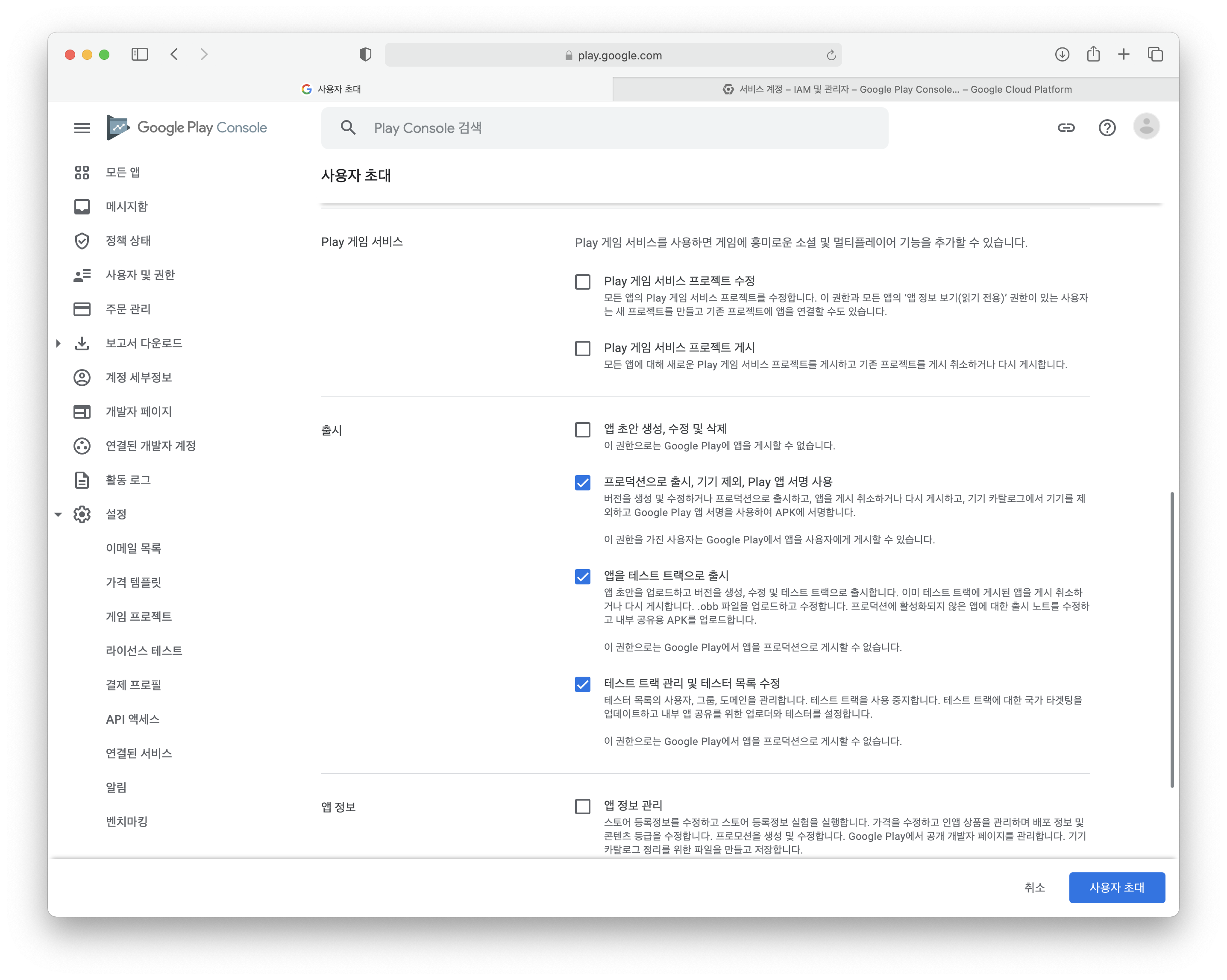Click the blue 사용자 초대 button
Image resolution: width=1227 pixels, height=980 pixels.
click(x=1116, y=887)
